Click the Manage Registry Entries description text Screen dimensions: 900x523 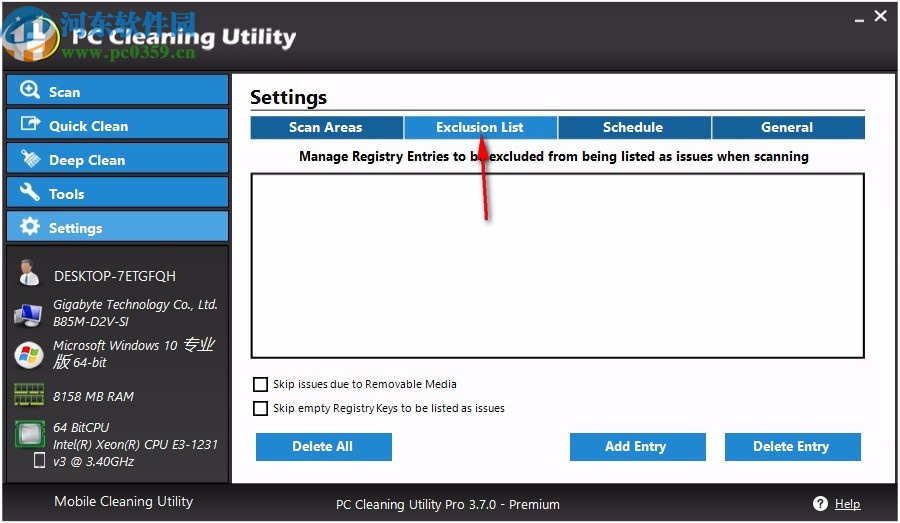[x=554, y=157]
